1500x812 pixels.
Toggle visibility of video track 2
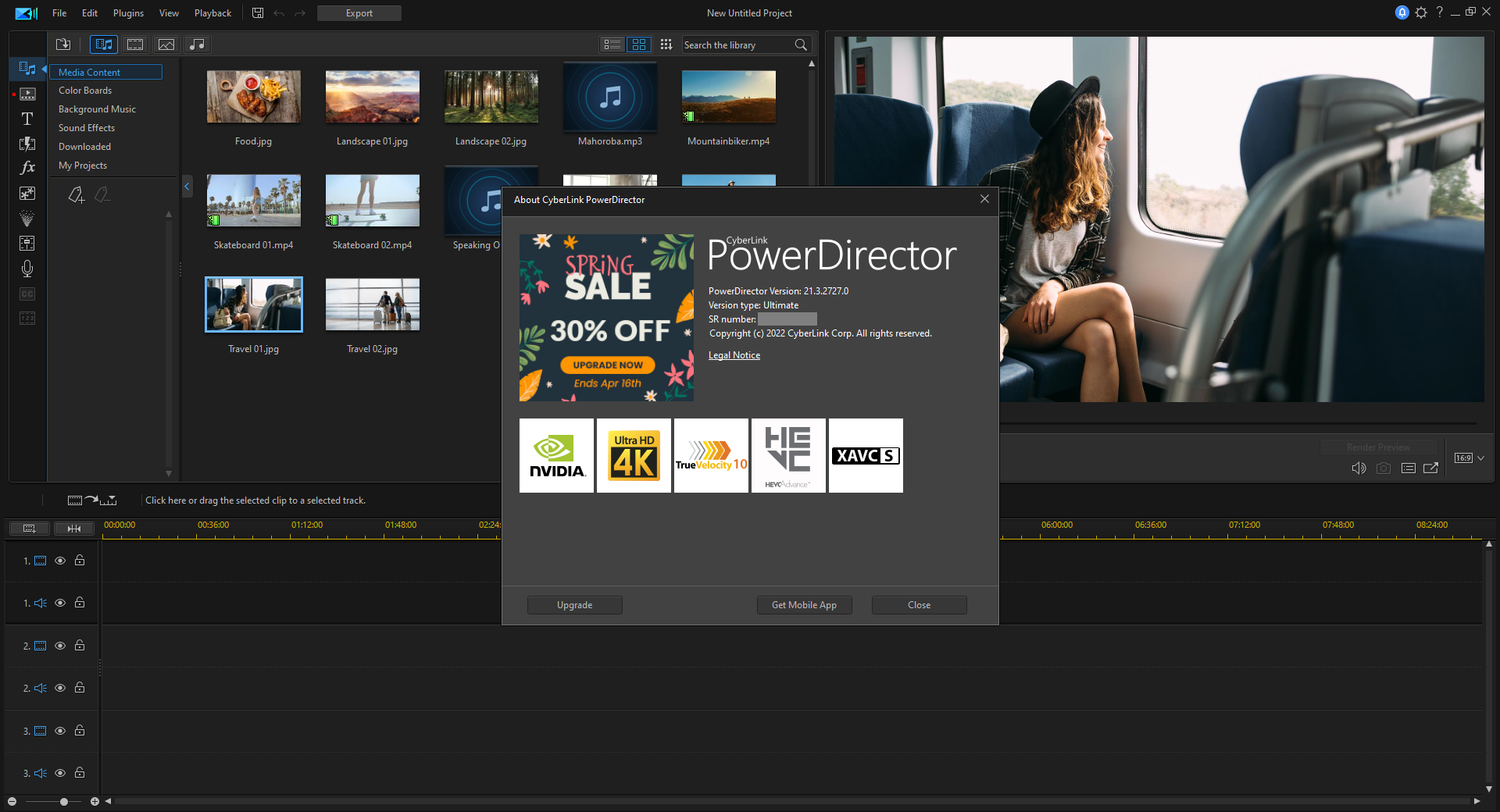point(60,646)
